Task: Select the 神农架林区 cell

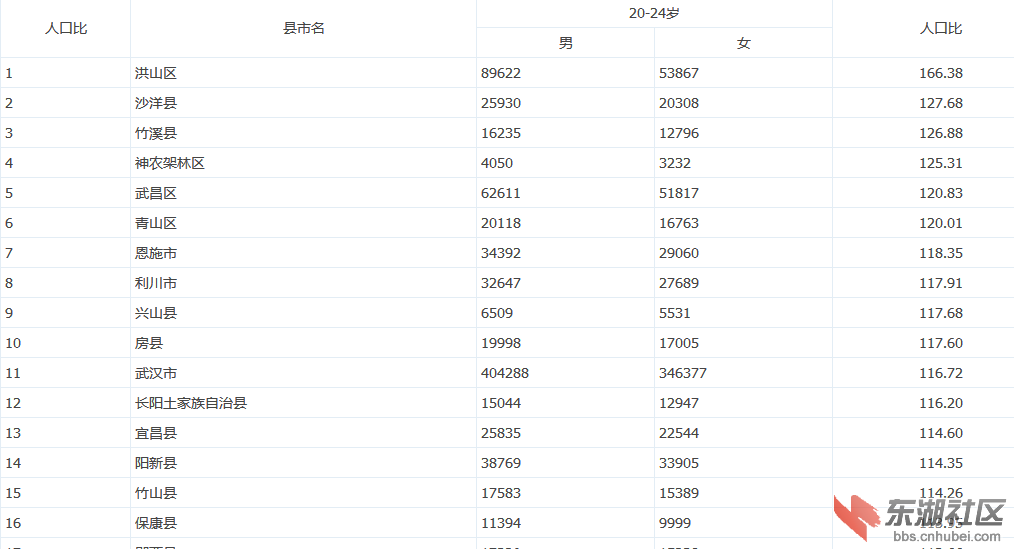Action: 303,163
